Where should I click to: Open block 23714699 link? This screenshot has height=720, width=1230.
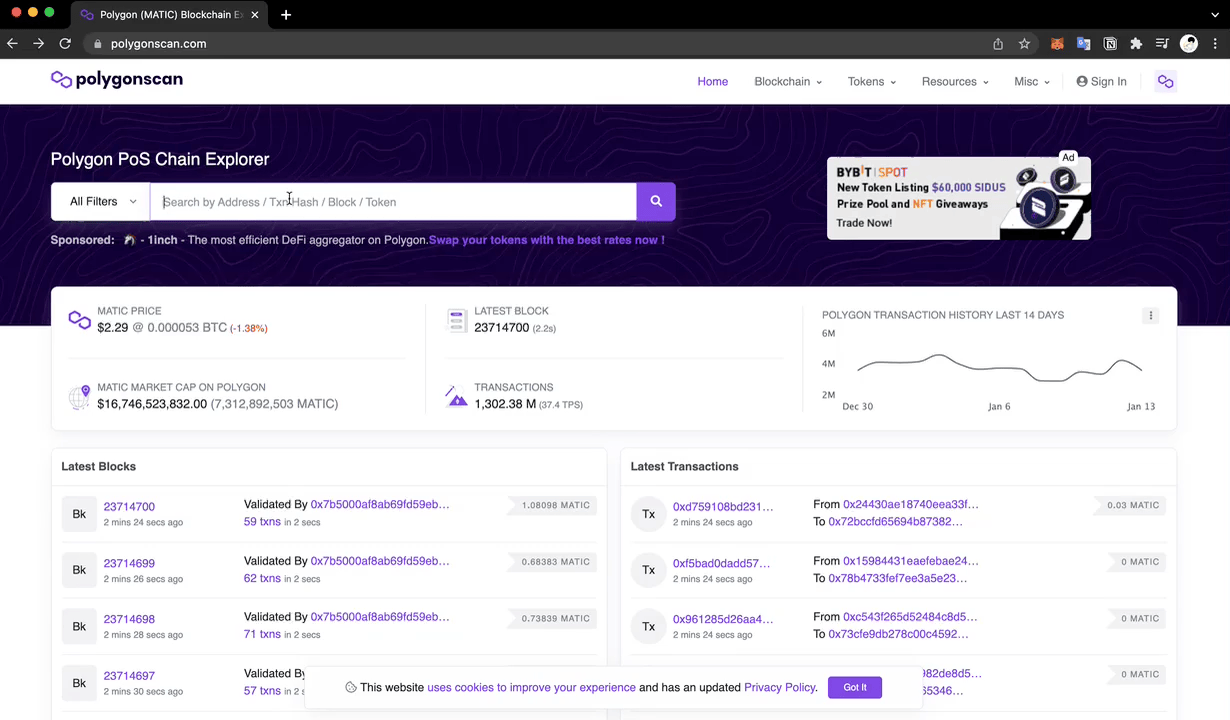(129, 563)
